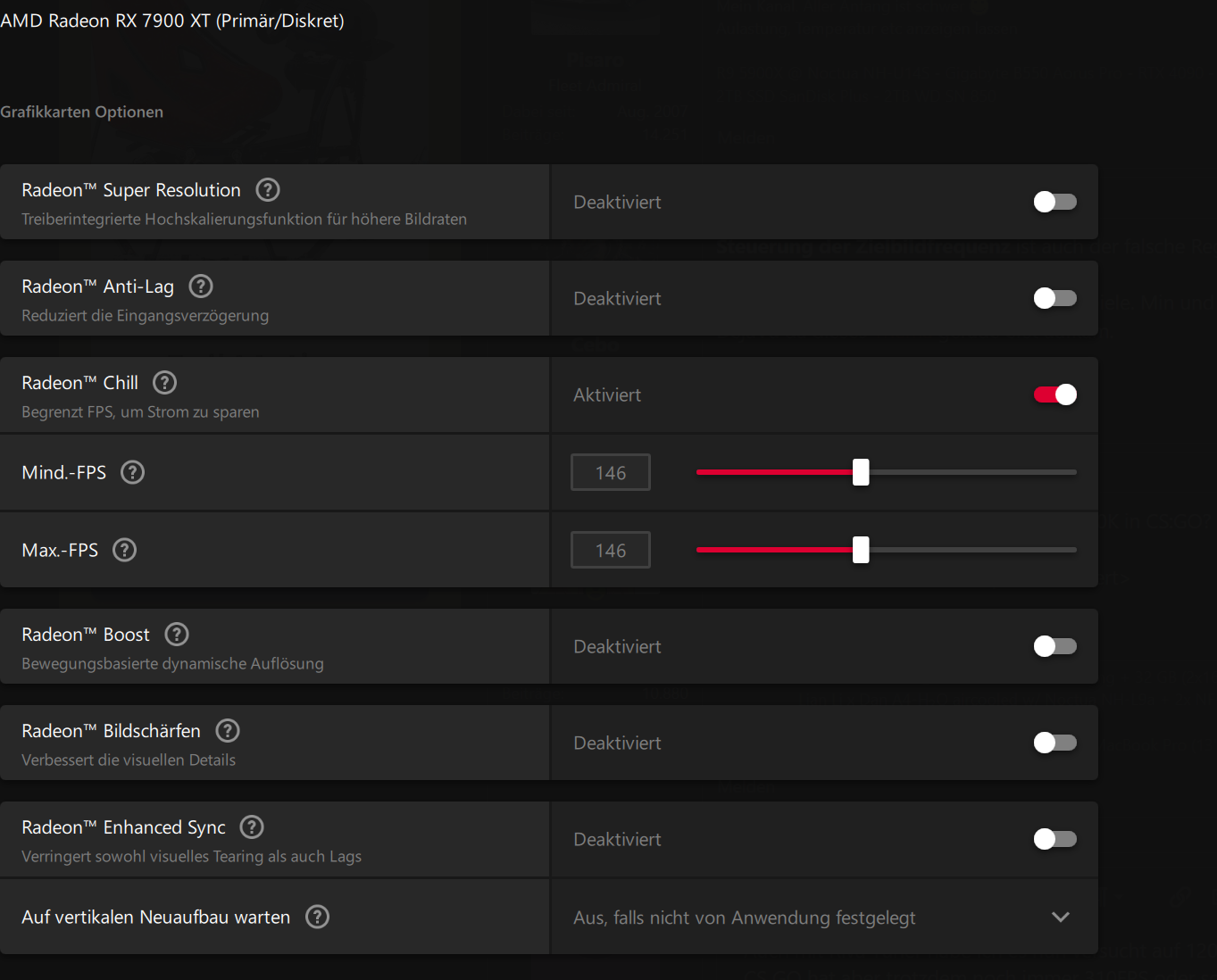Toggle Radeon Bildschärfen on
Screen dimensions: 1217x980
[1054, 743]
